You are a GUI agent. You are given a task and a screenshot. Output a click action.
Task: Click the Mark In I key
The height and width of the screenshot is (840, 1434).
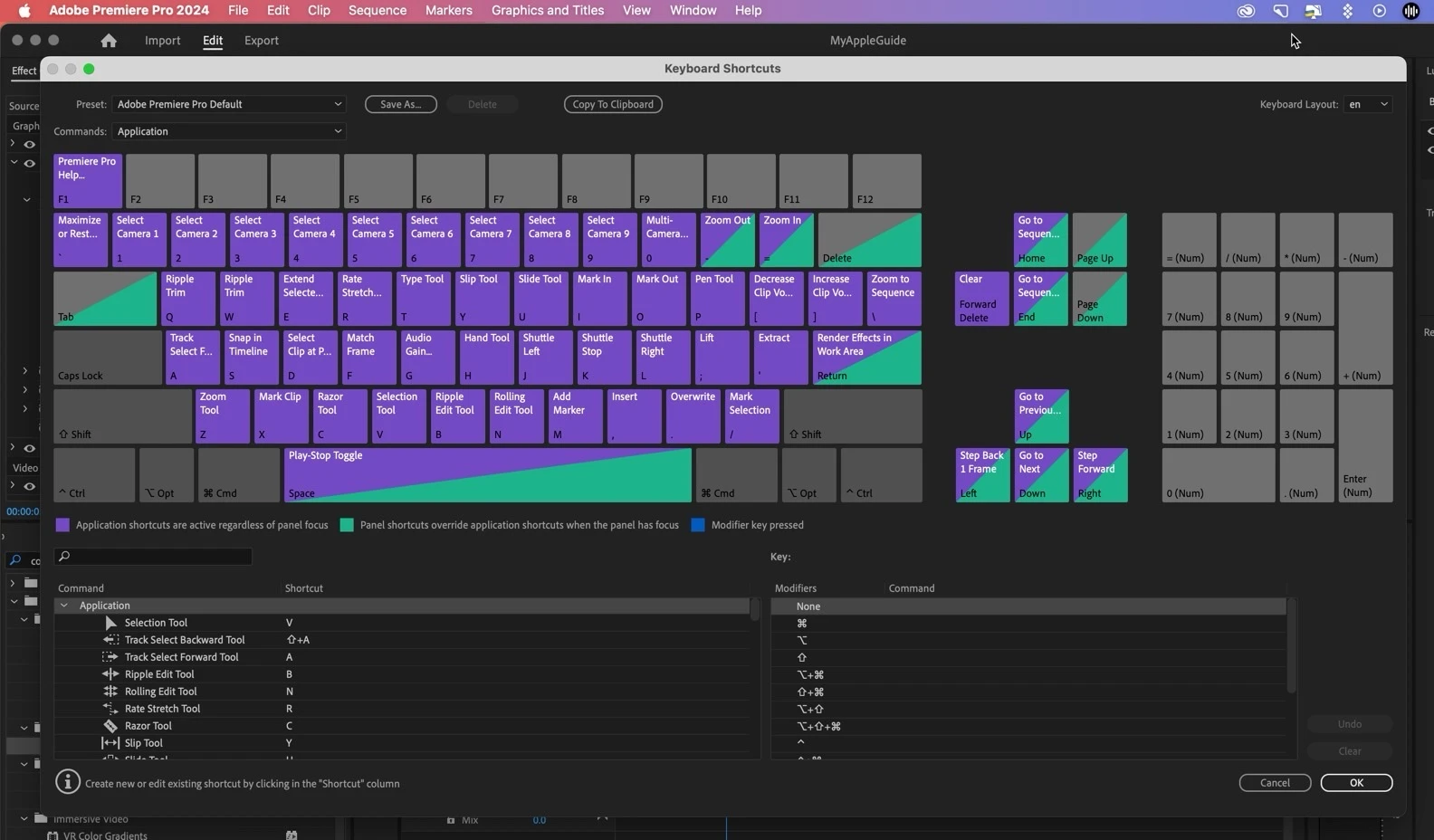(600, 299)
